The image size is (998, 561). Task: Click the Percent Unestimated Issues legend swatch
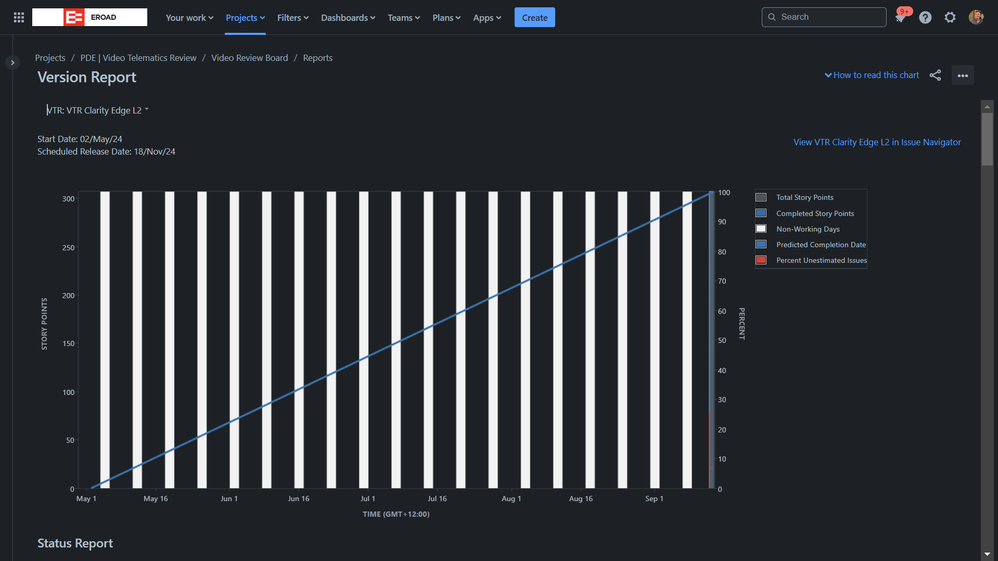[761, 260]
